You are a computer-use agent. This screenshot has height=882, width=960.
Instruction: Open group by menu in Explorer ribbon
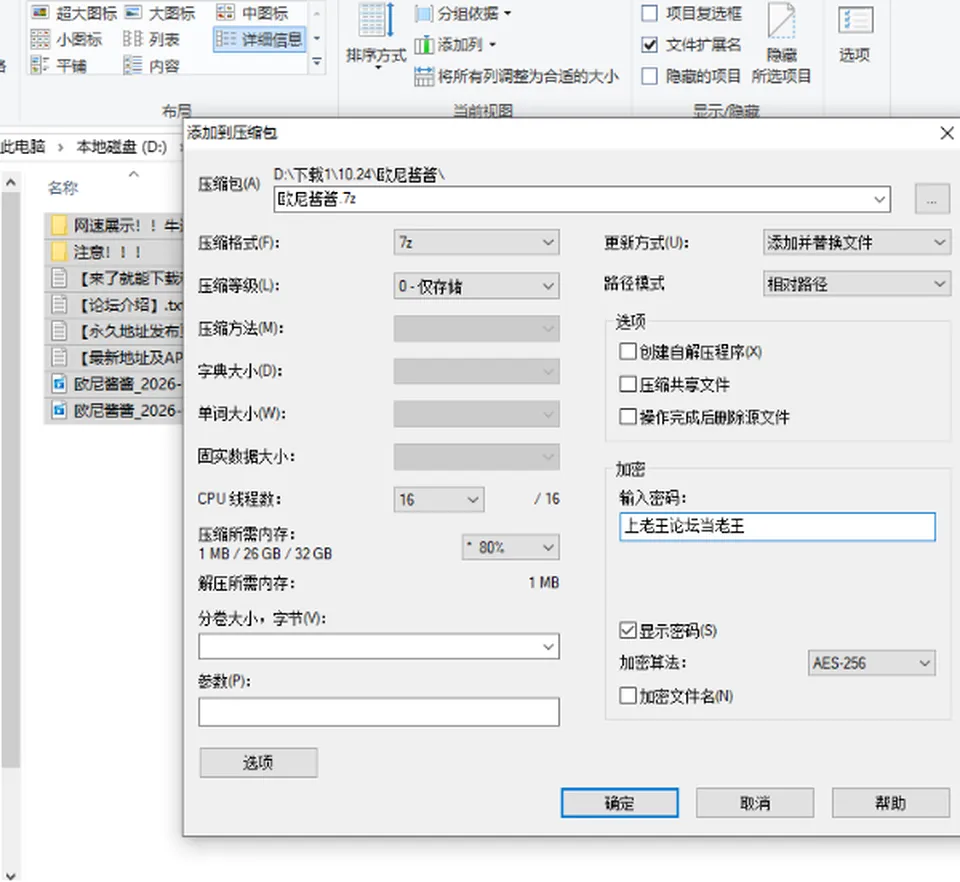tap(463, 13)
